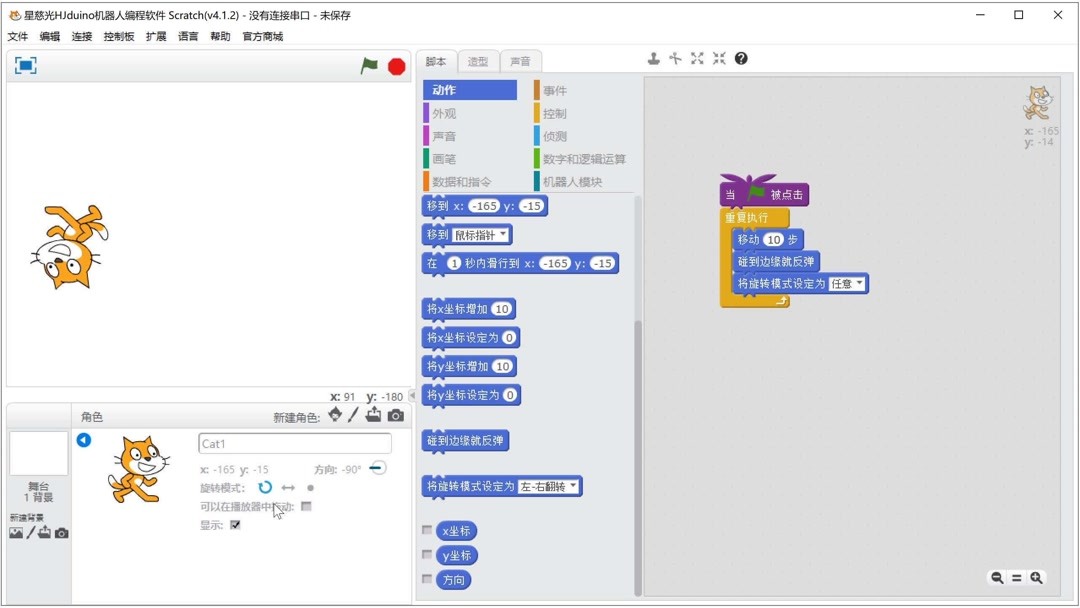Open the 鼠标指针 dropdown in the 移到 block
The image size is (1080, 608).
505,234
